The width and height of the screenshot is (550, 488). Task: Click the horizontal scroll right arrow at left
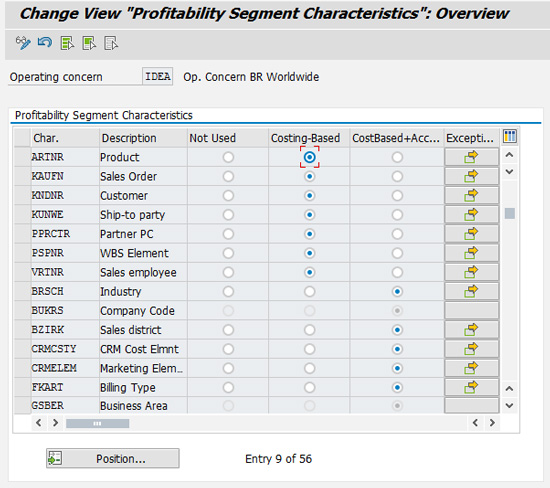tap(55, 423)
